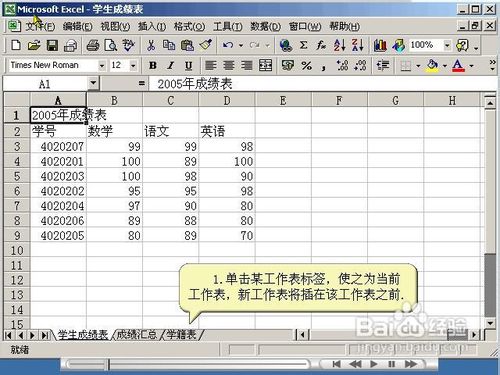Select column D header
The image size is (500, 375).
227,100
